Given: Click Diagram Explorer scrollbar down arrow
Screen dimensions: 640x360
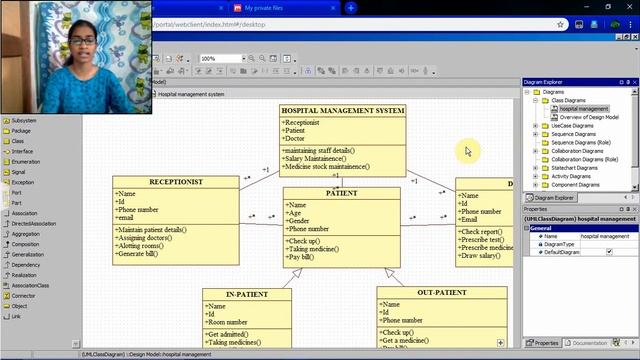Looking at the screenshot, I should pyautogui.click(x=634, y=187).
